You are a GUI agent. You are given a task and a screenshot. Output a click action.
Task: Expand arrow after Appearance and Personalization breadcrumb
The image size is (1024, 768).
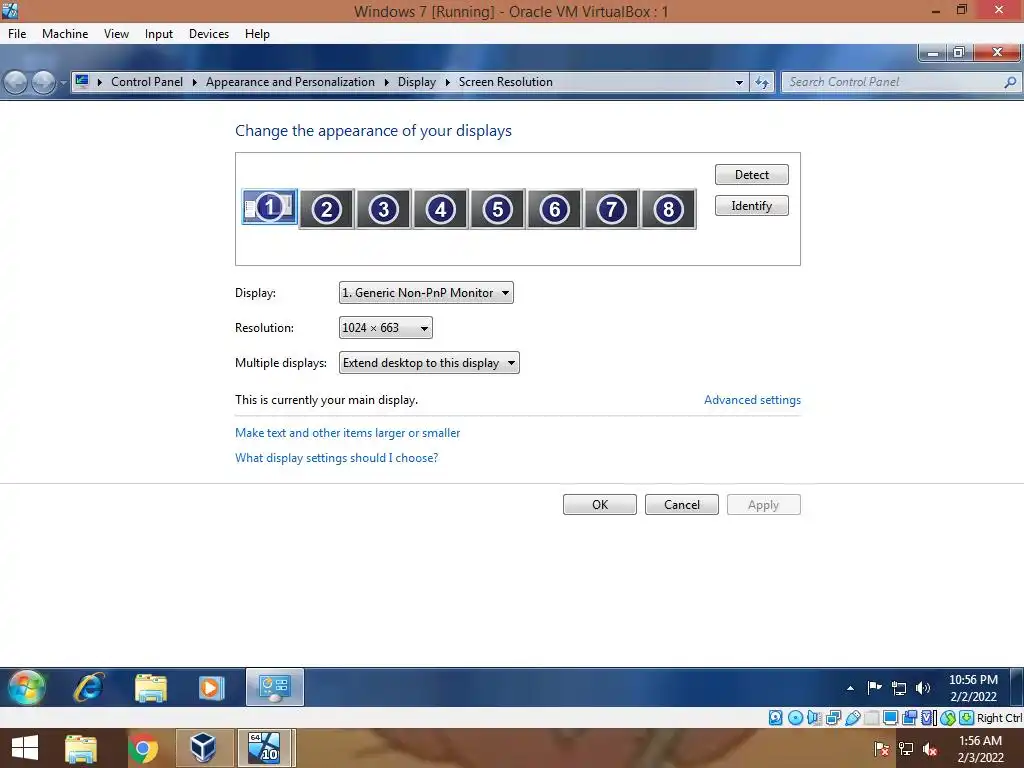(x=387, y=82)
